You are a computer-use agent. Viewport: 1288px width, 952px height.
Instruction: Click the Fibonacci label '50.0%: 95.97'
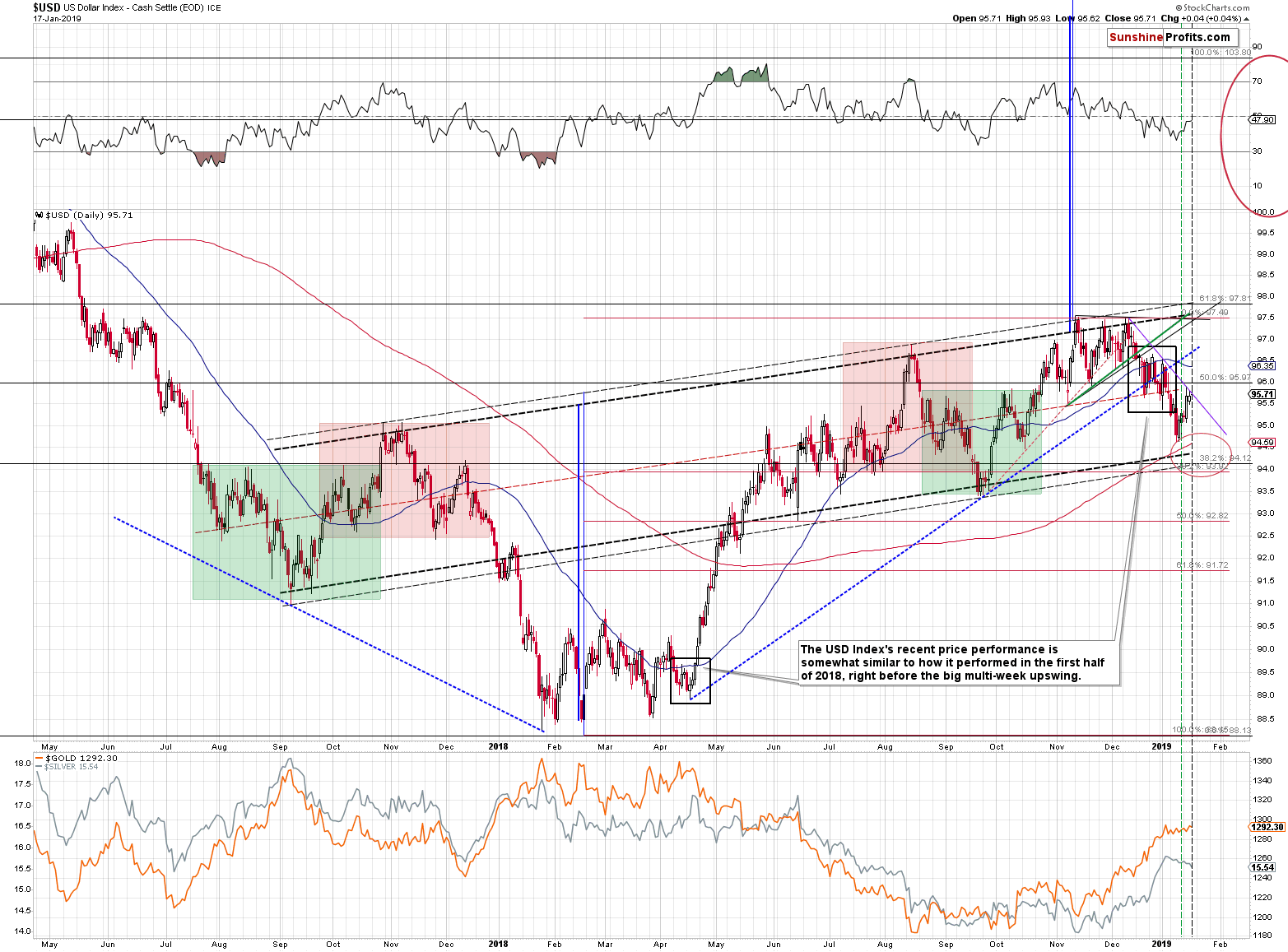[x=1225, y=378]
